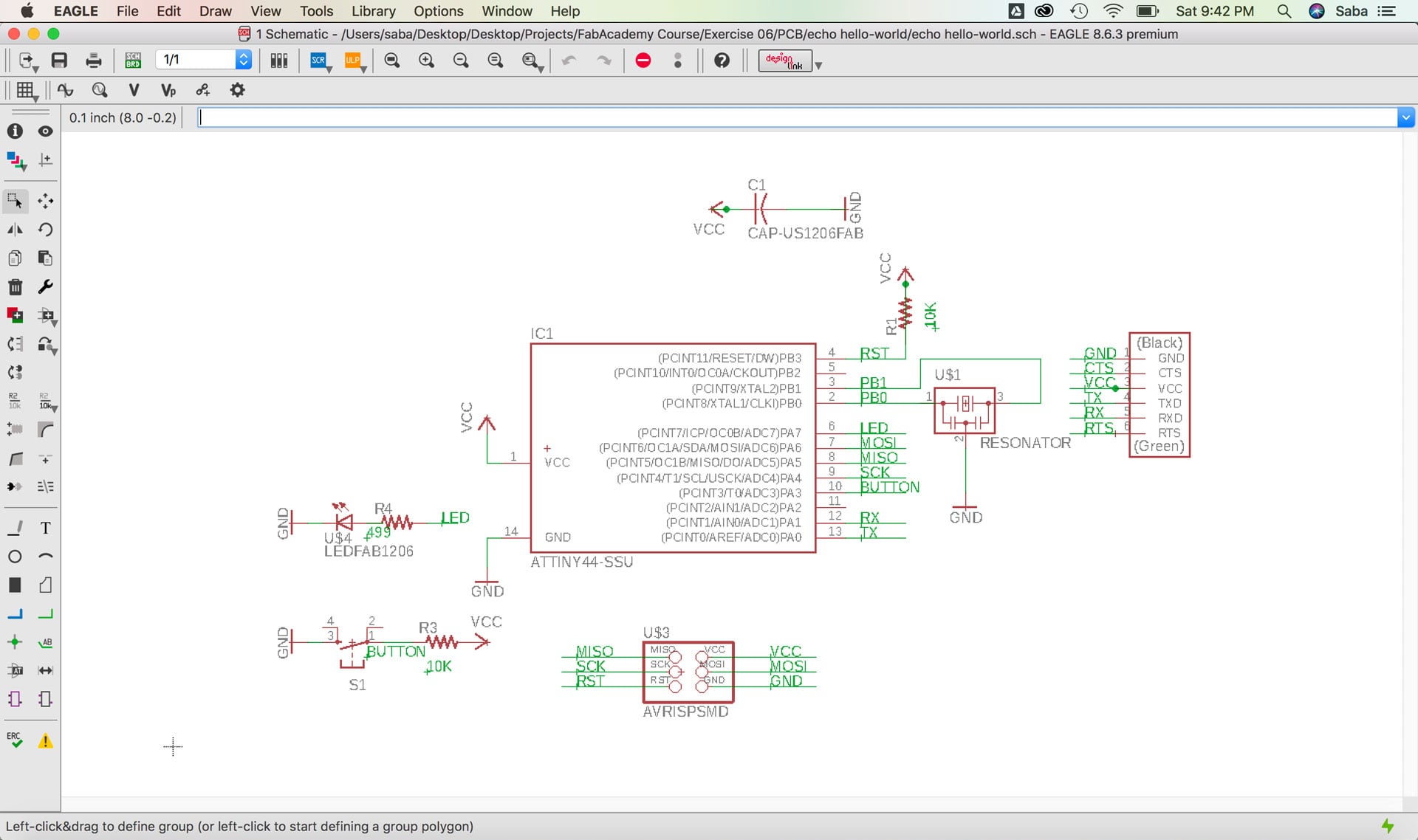Image resolution: width=1418 pixels, height=840 pixels.
Task: Click the Print icon
Action: [x=94, y=61]
